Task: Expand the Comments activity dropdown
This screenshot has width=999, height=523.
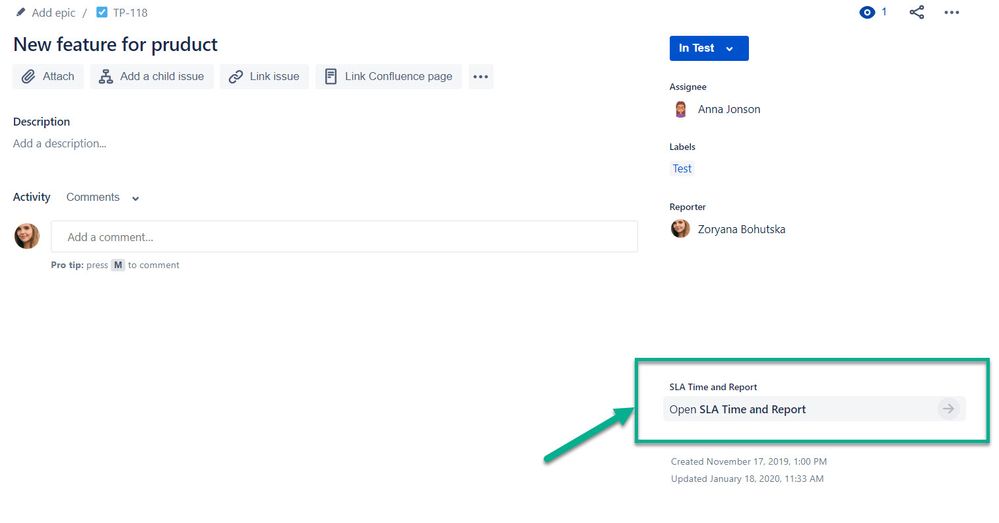Action: [103, 197]
